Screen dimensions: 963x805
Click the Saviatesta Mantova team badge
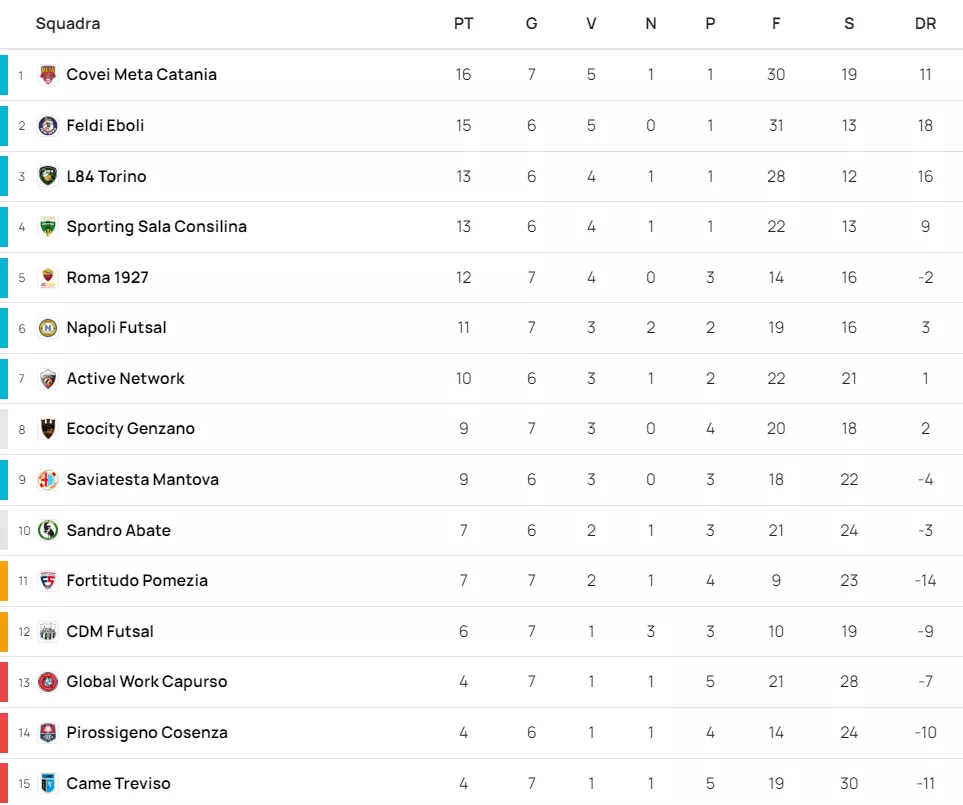pos(48,480)
